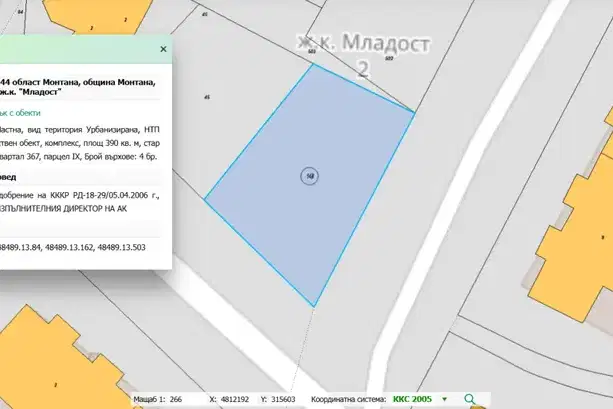Image resolution: width=613 pixels, height=409 pixels.
Task: Click adjacent parcel identifier 48489.13.162
Action: coord(69,247)
